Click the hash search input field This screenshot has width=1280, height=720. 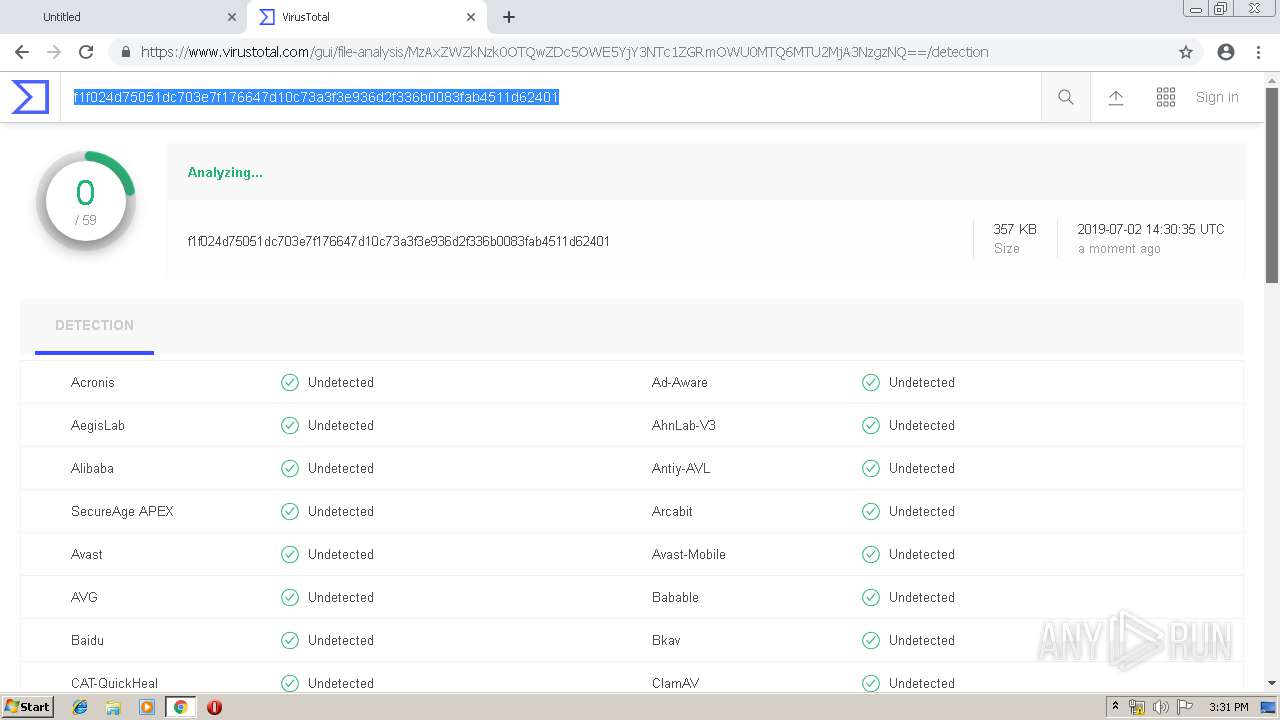click(x=550, y=97)
